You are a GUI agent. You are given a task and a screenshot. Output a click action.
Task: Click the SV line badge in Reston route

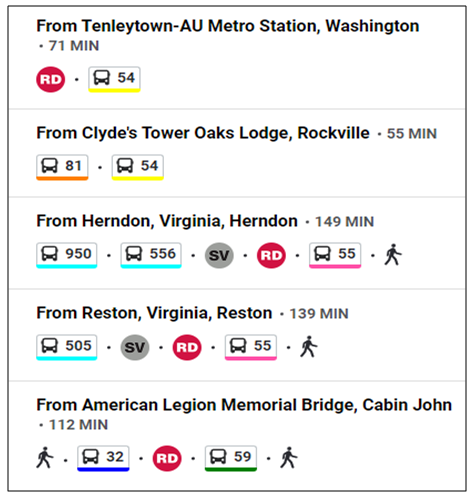[135, 347]
